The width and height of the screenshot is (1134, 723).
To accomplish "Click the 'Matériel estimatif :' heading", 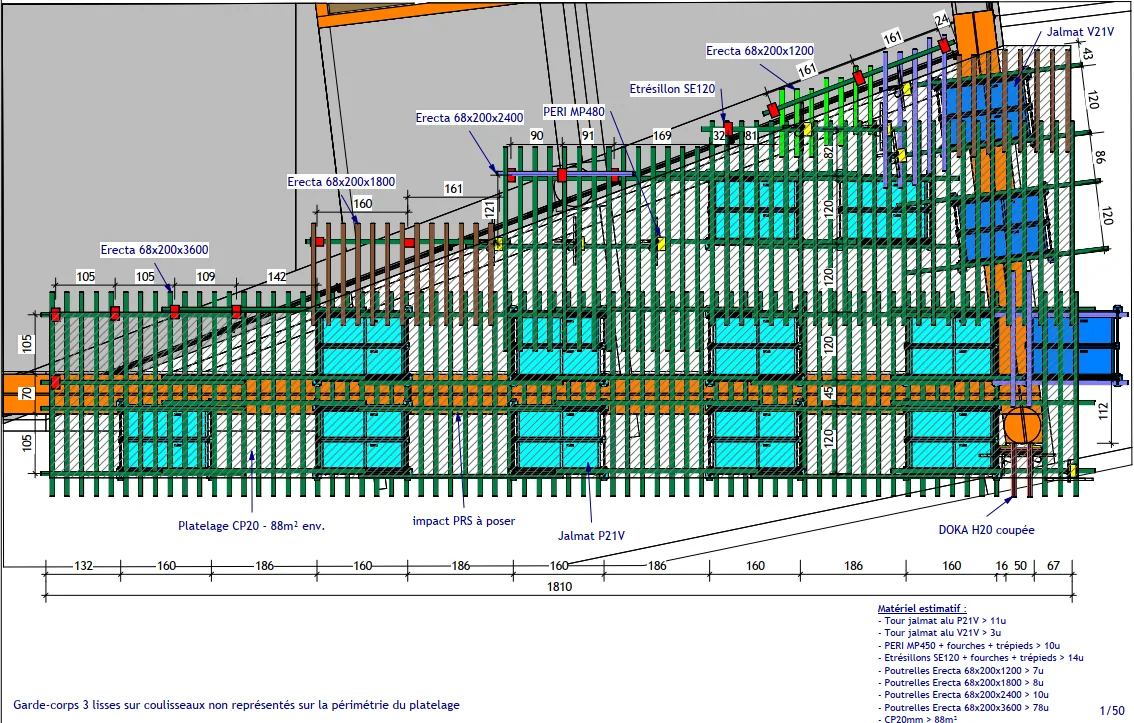I will tap(922, 609).
